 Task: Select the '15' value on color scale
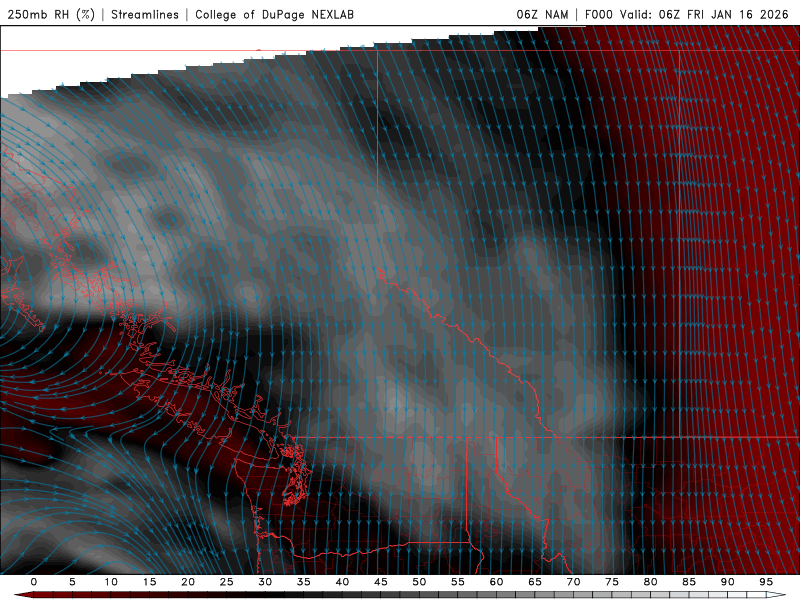149,582
